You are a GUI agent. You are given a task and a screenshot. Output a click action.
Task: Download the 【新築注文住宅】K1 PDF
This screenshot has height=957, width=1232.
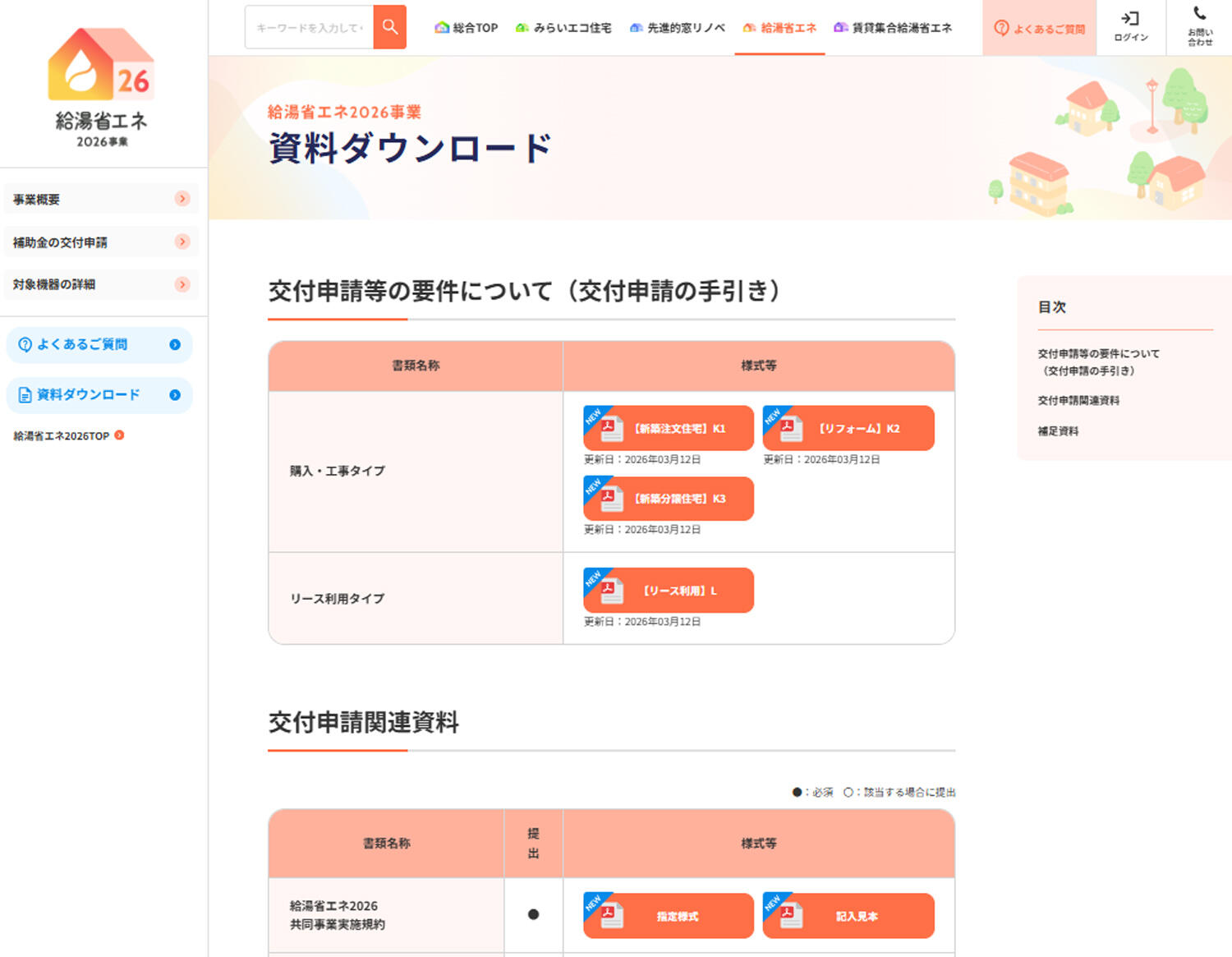tap(669, 428)
